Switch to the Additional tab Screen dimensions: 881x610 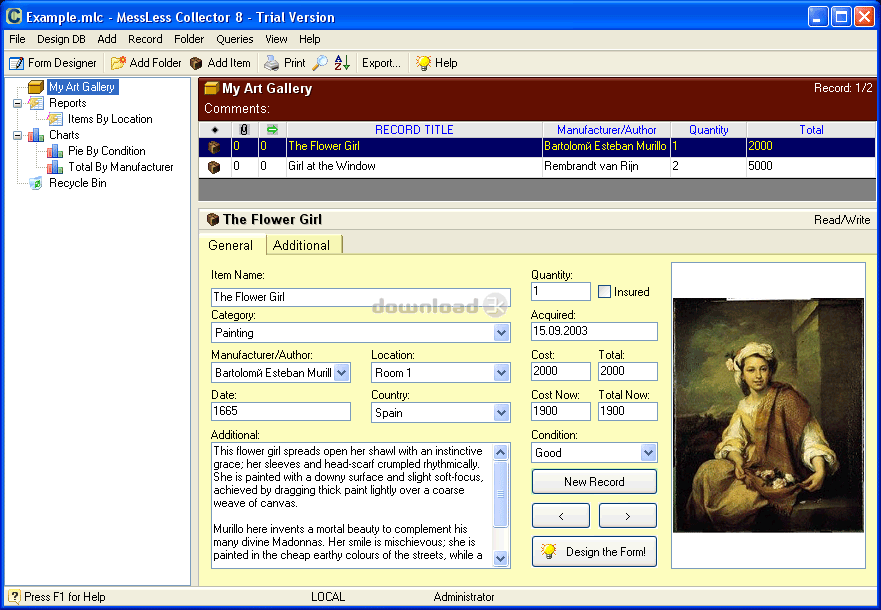[x=302, y=245]
